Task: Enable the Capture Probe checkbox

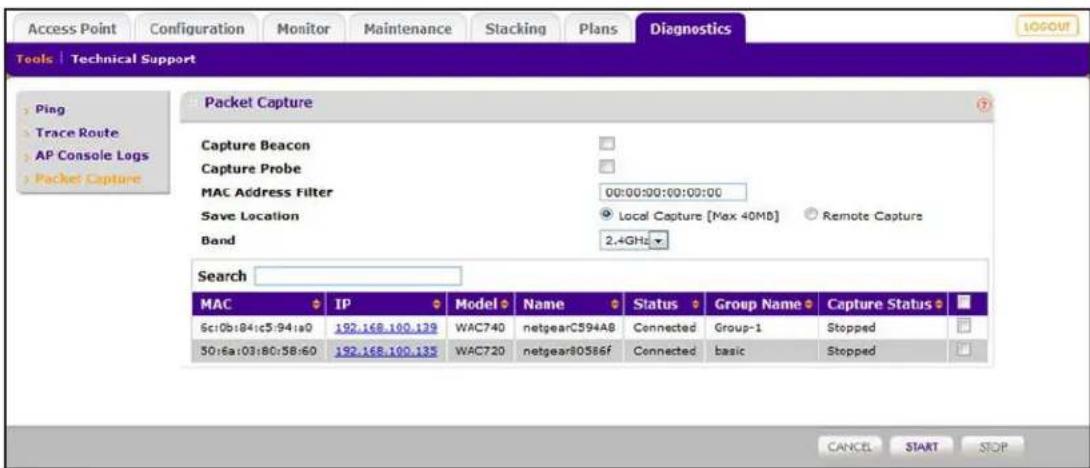Action: (x=608, y=167)
